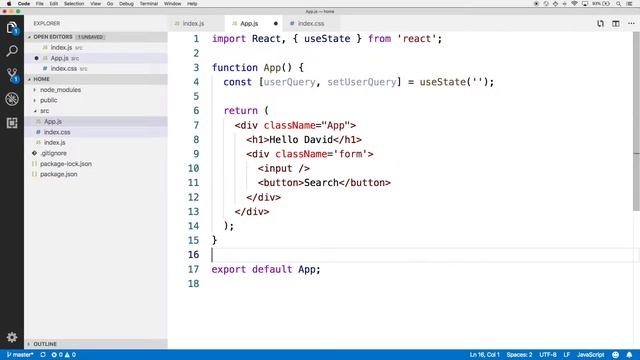Split the editor to the right
Screen dimensions: 640x360
point(616,24)
